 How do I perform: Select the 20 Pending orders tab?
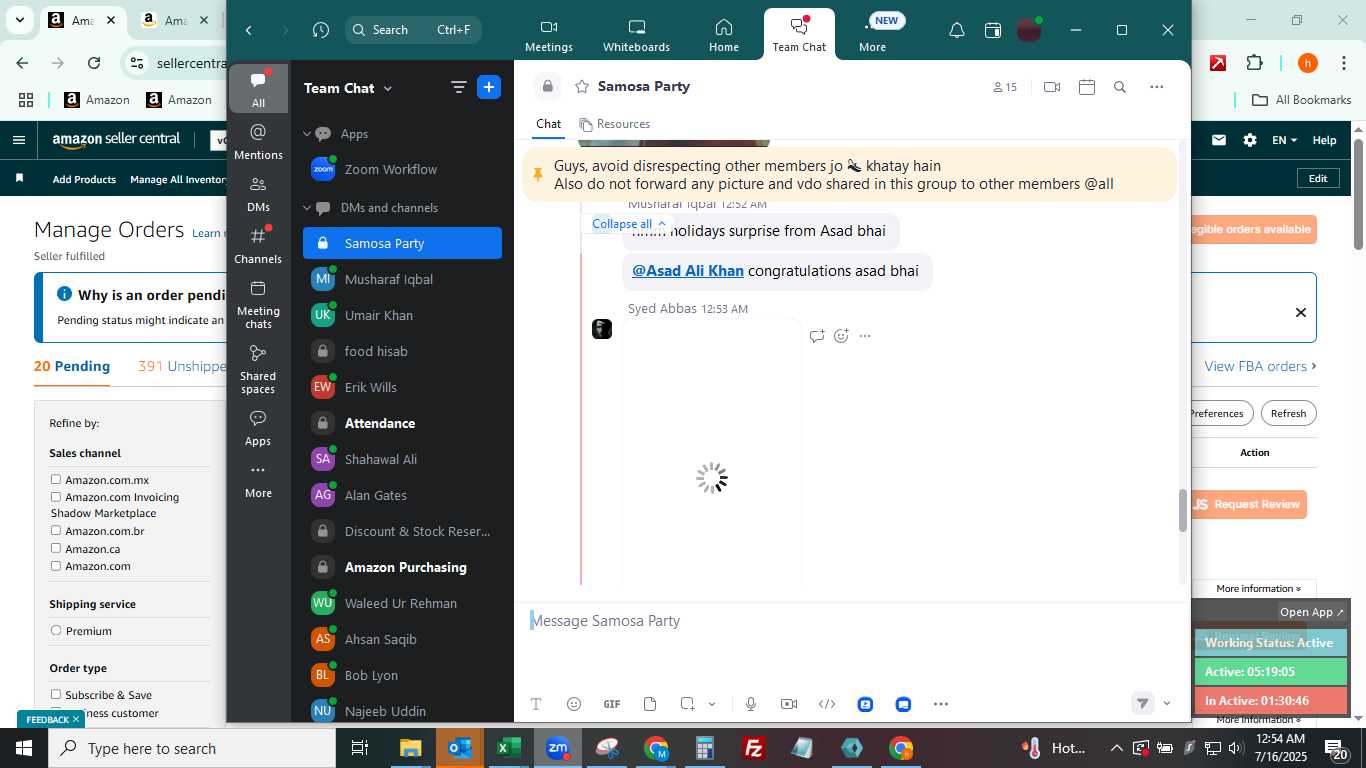72,366
